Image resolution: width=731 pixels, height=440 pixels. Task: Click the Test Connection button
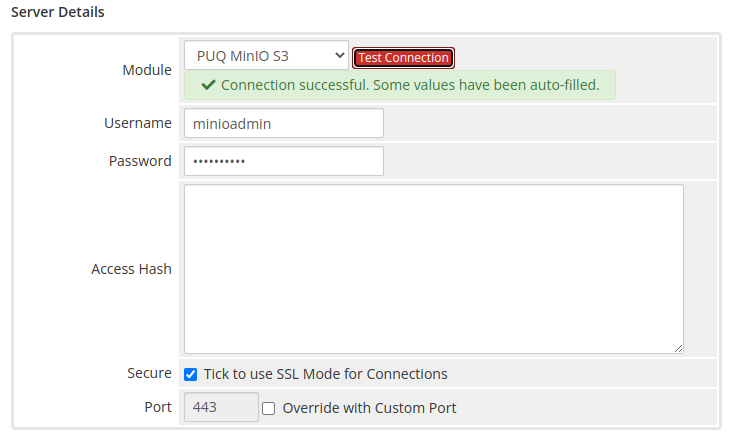pyautogui.click(x=403, y=58)
